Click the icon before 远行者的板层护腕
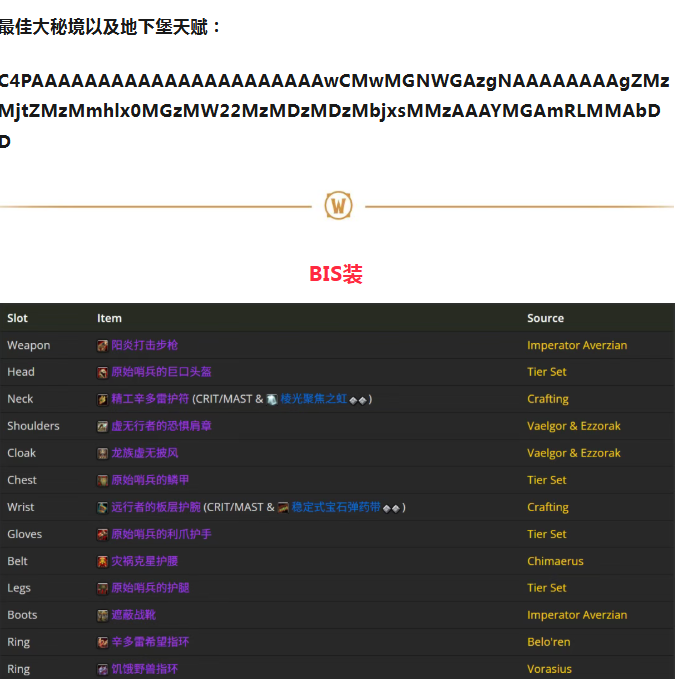The width and height of the screenshot is (675, 679). pyautogui.click(x=102, y=507)
